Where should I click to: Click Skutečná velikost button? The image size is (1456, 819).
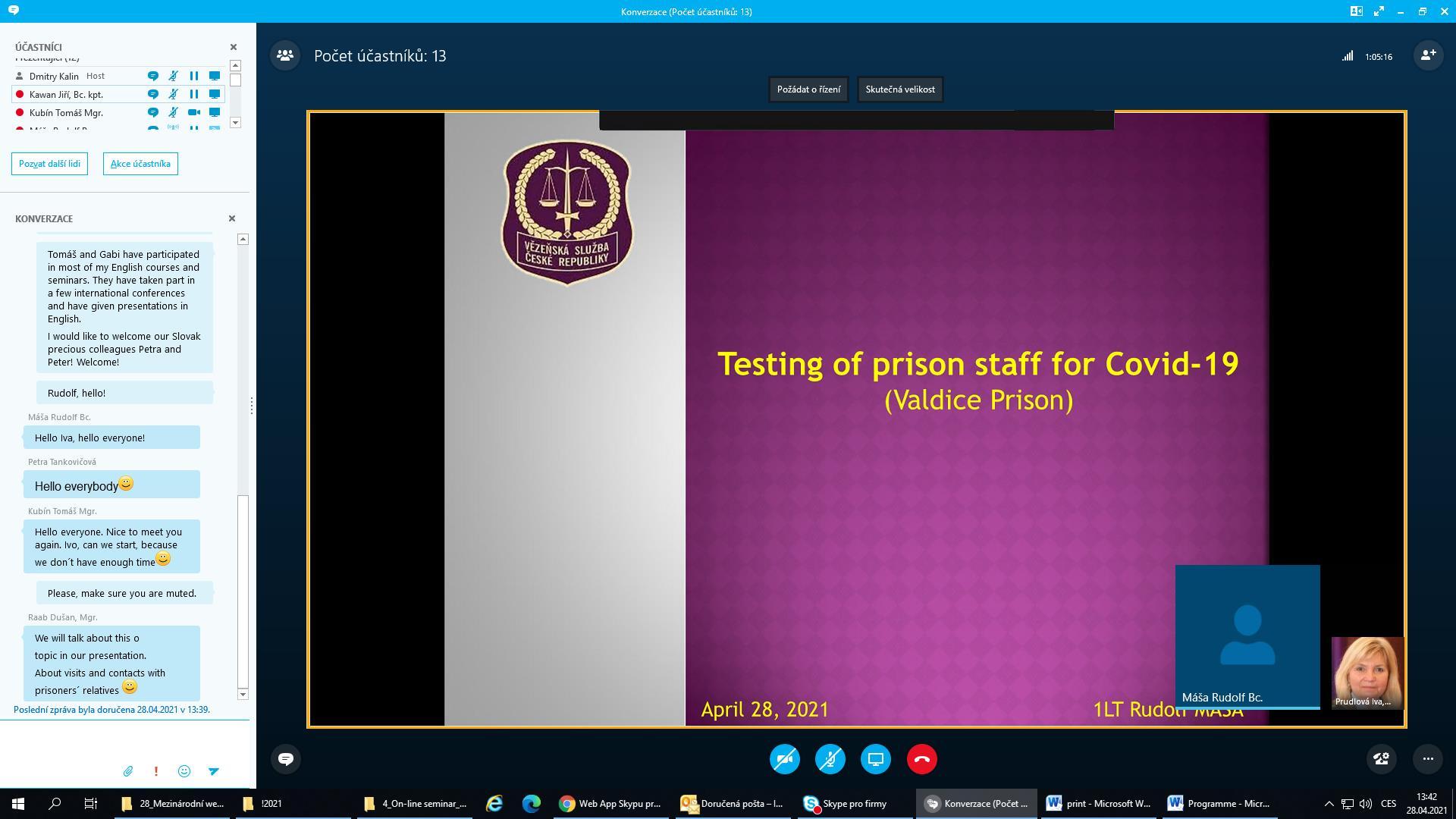(900, 89)
